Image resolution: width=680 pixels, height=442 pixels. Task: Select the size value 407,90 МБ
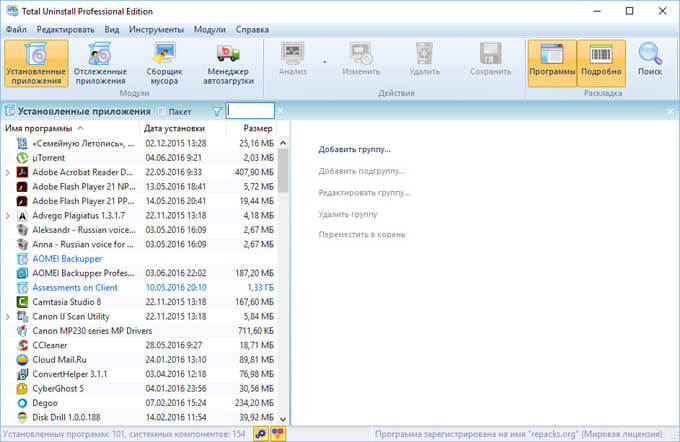click(255, 172)
